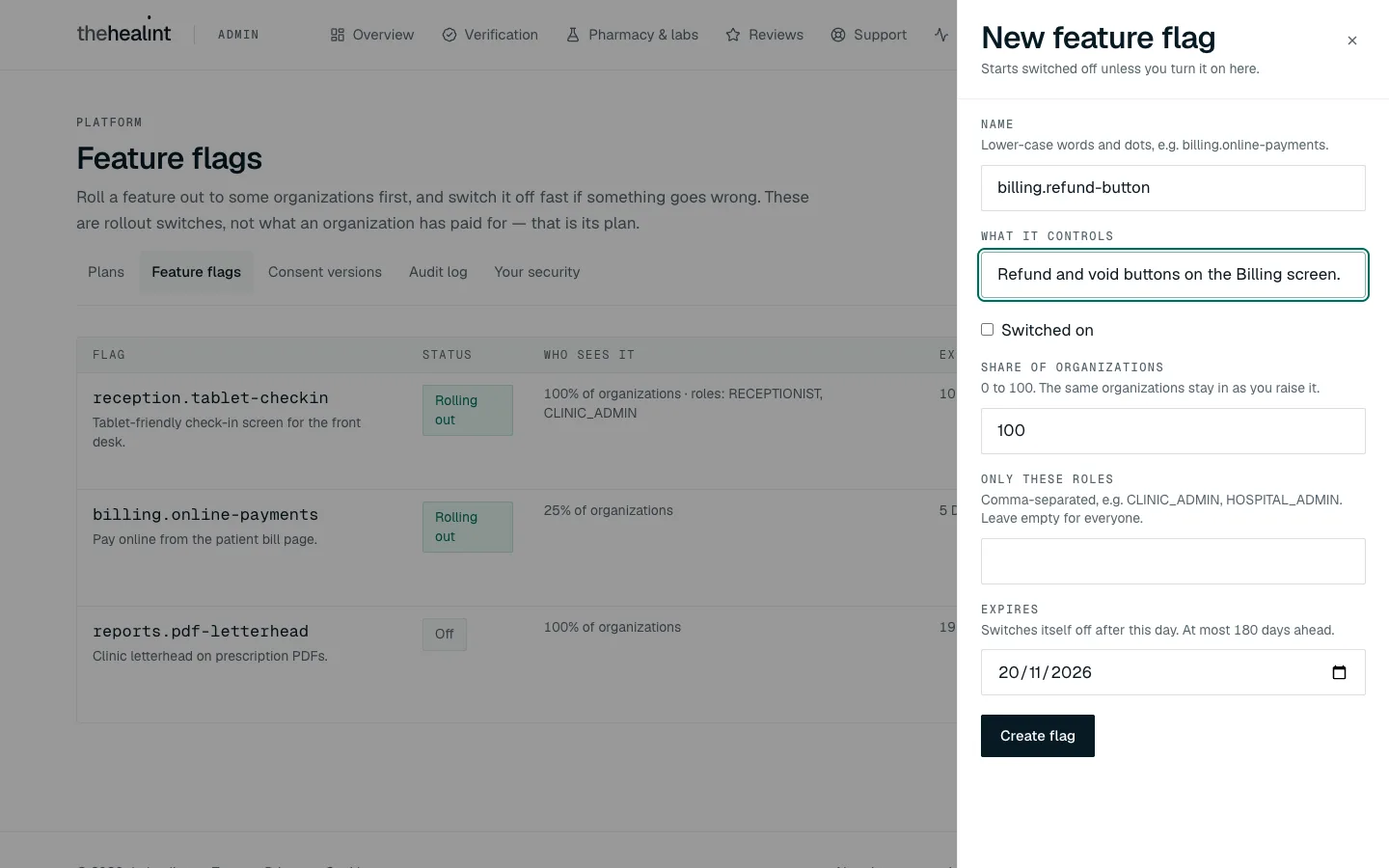Image resolution: width=1389 pixels, height=868 pixels.
Task: Open the Your security tab
Action: pyautogui.click(x=537, y=272)
